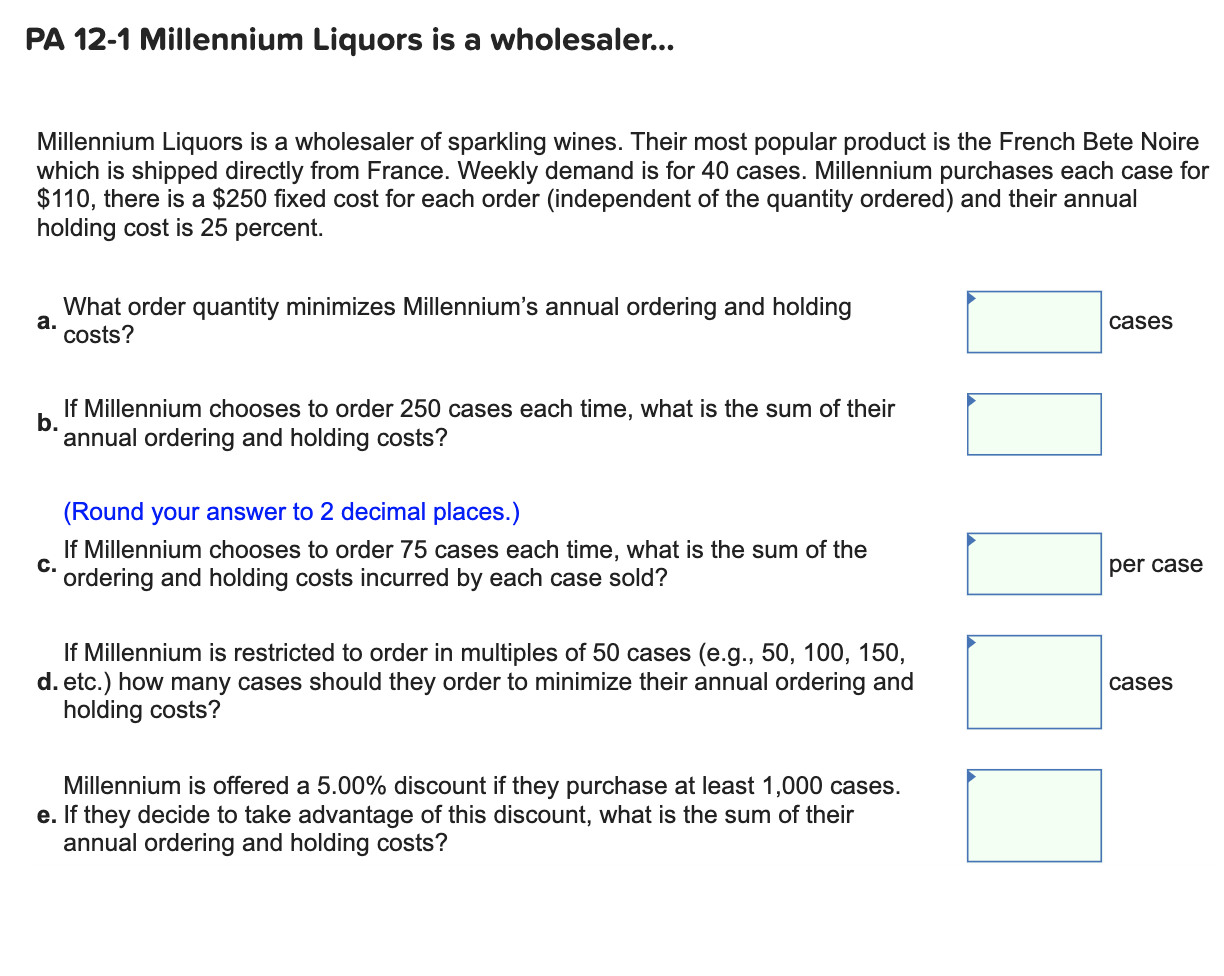1224x976 pixels.
Task: Click the blue flag marker on answer box c
Action: 971,539
